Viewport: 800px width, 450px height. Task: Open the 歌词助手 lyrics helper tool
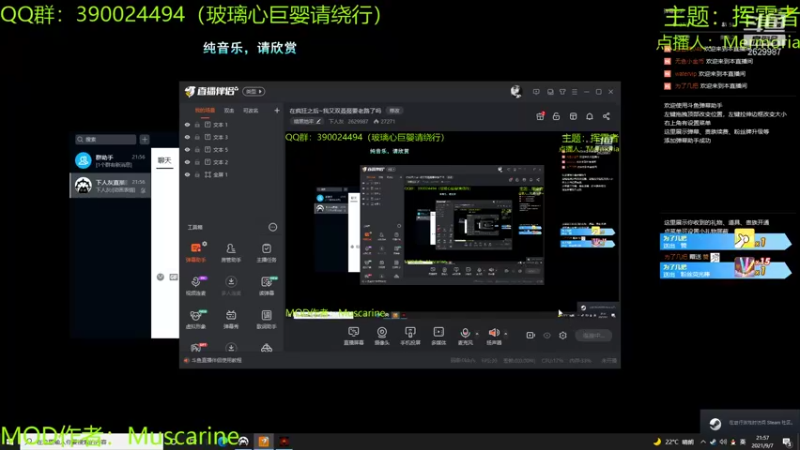(266, 319)
